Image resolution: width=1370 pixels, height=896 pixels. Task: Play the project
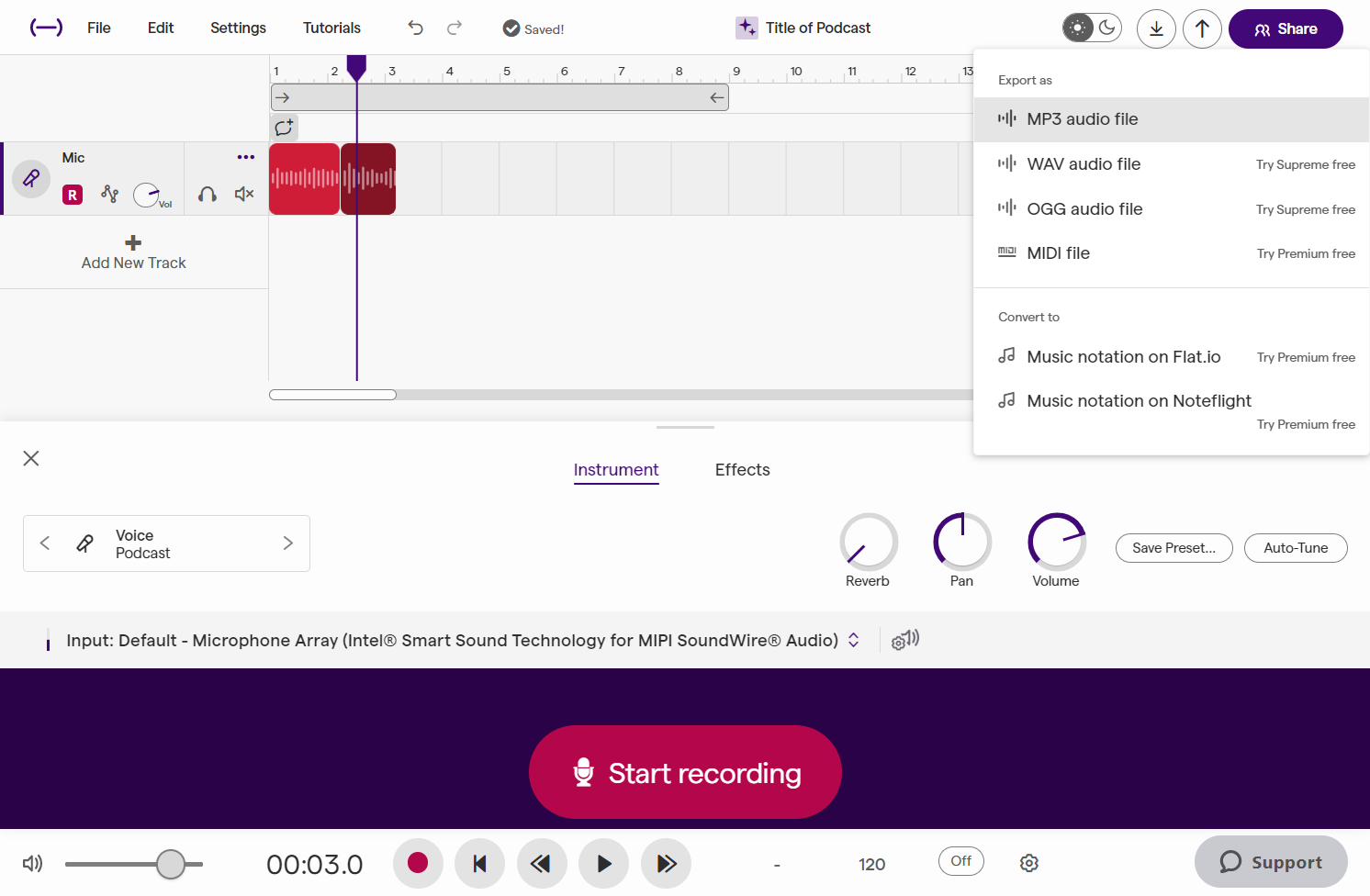pos(603,864)
